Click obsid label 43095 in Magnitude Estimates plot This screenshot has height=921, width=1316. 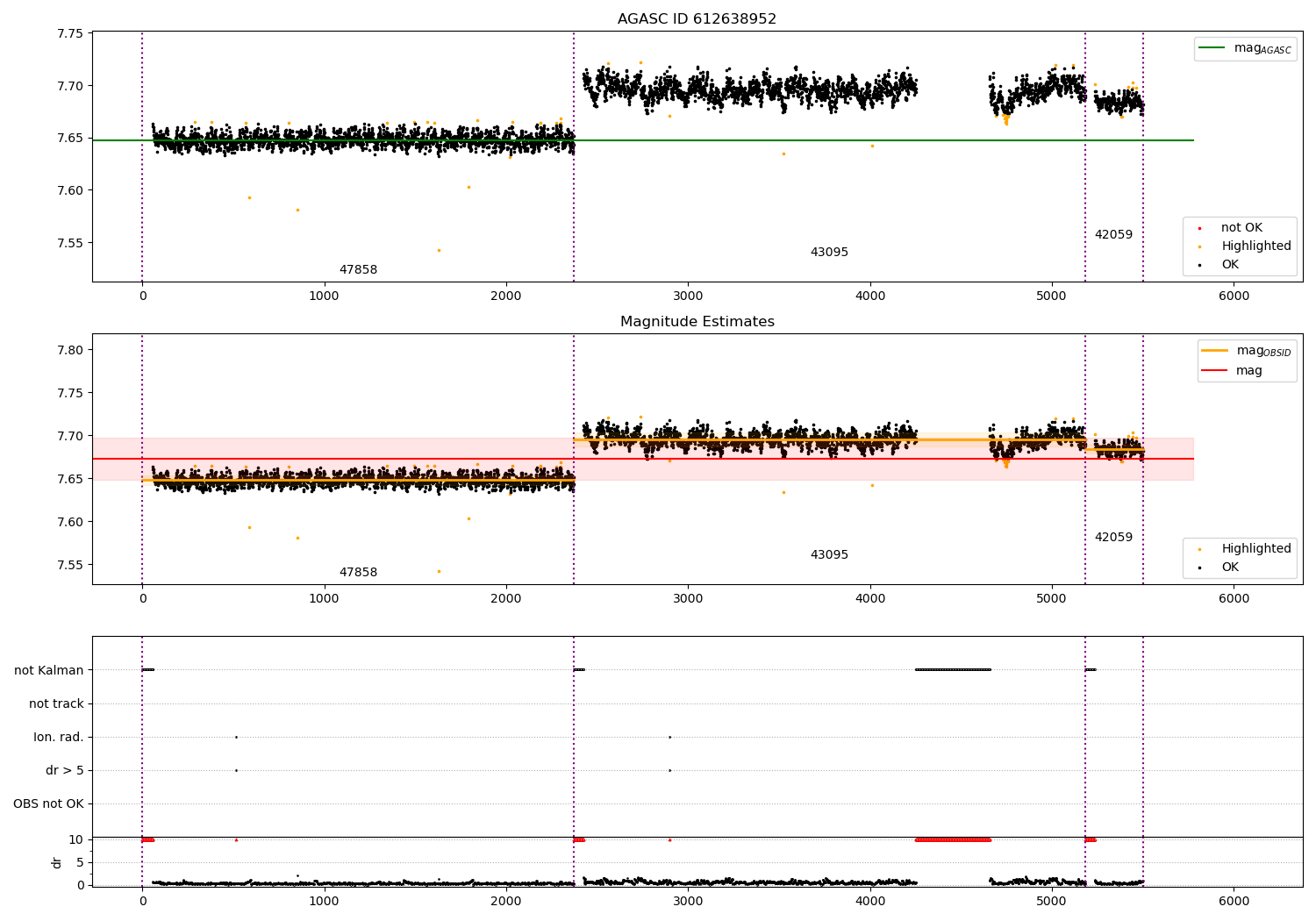[x=829, y=554]
